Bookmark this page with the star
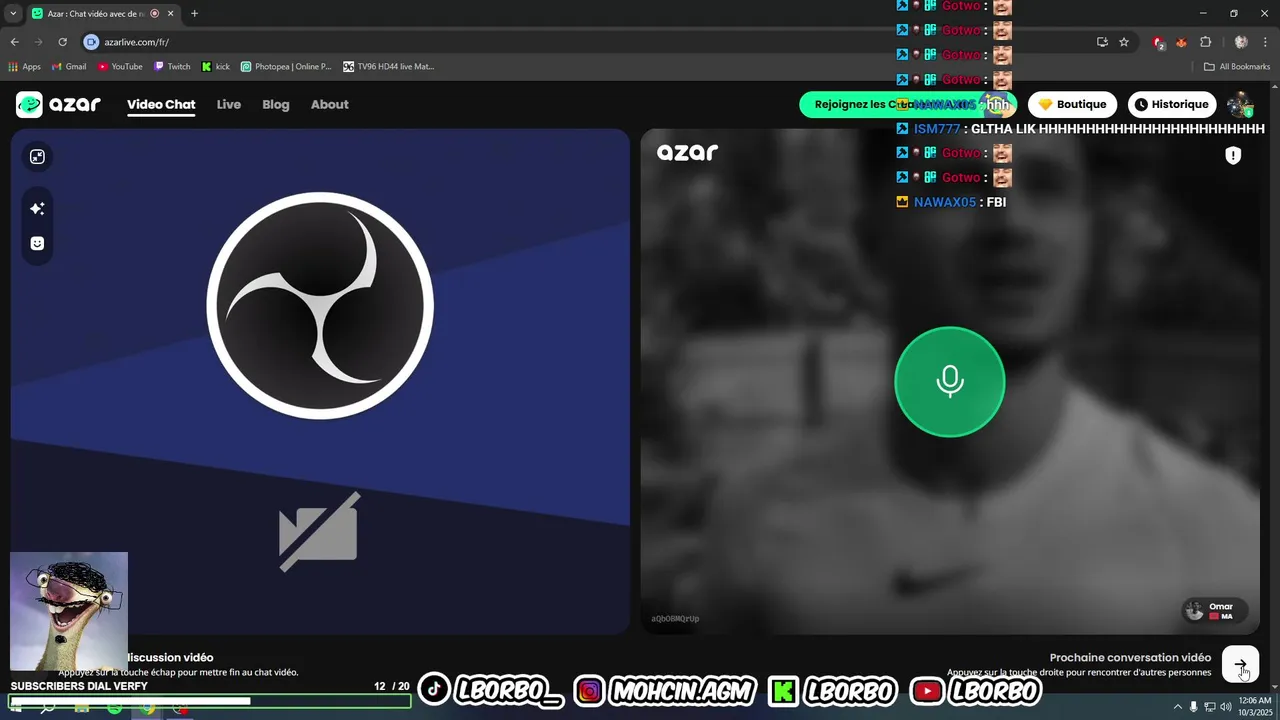Viewport: 1280px width, 720px height. 1124,42
